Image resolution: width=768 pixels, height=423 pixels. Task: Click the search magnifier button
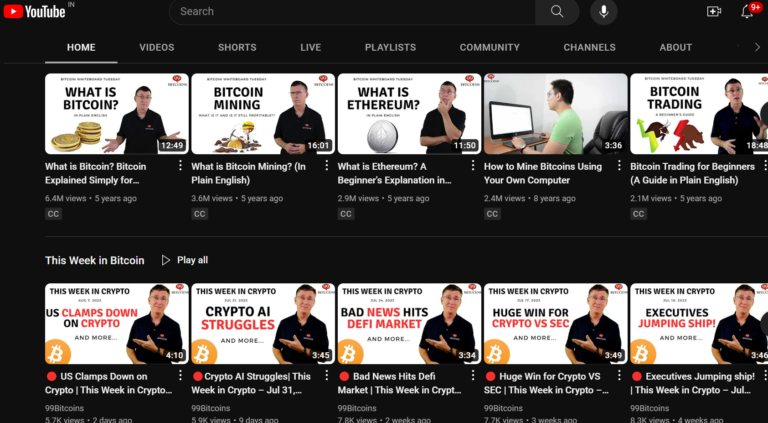click(557, 11)
